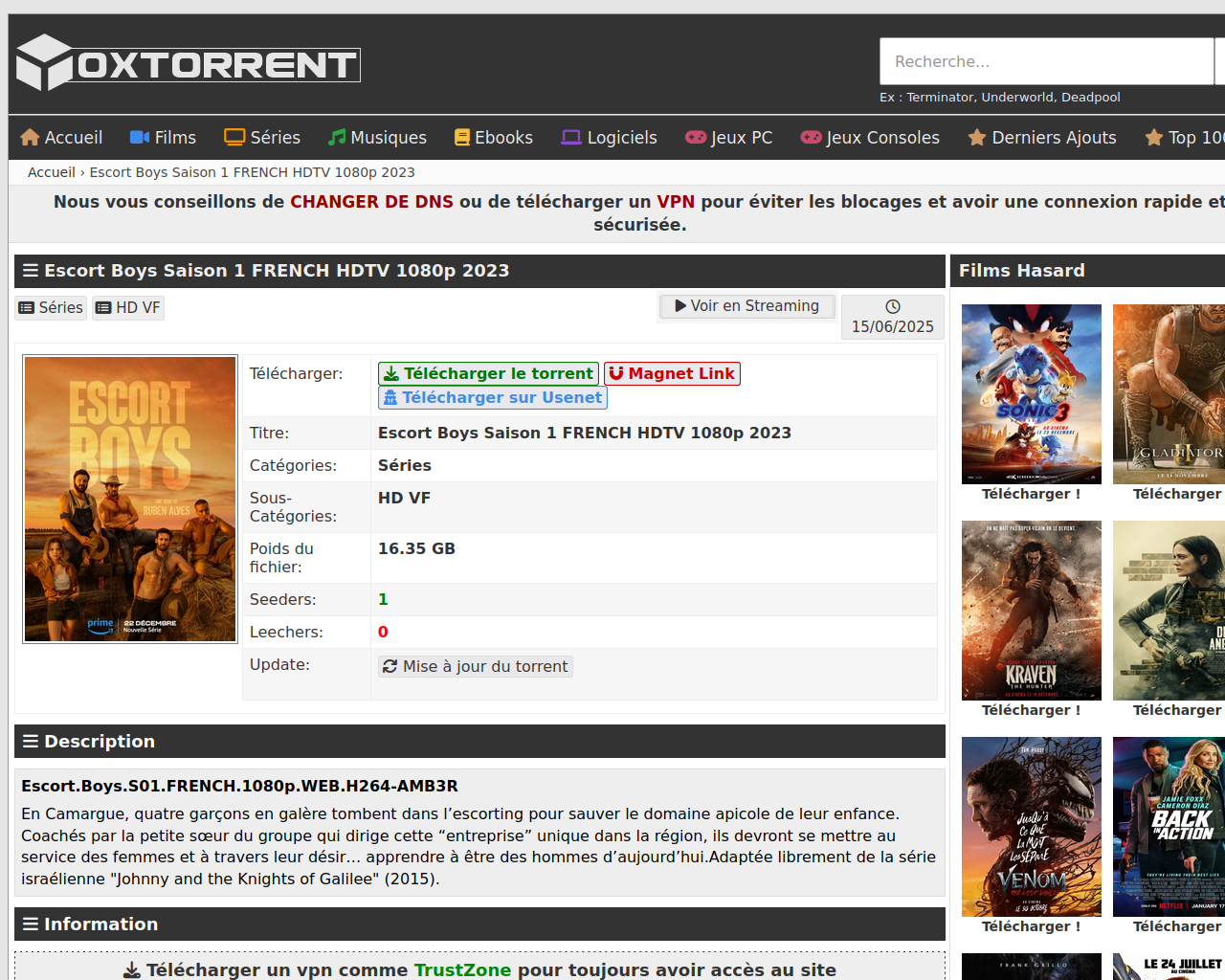Click Télécharger ! under Venom poster
Screen dimensions: 1225x980
point(1031,926)
